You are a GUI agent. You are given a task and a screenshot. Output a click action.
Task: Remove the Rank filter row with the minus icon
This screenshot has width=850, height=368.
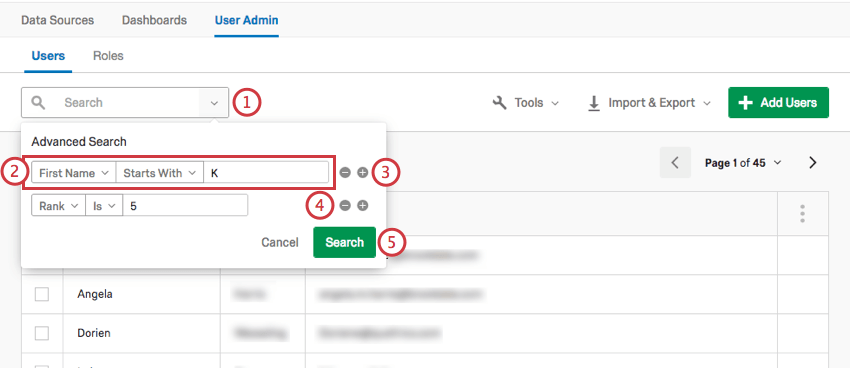coord(345,206)
